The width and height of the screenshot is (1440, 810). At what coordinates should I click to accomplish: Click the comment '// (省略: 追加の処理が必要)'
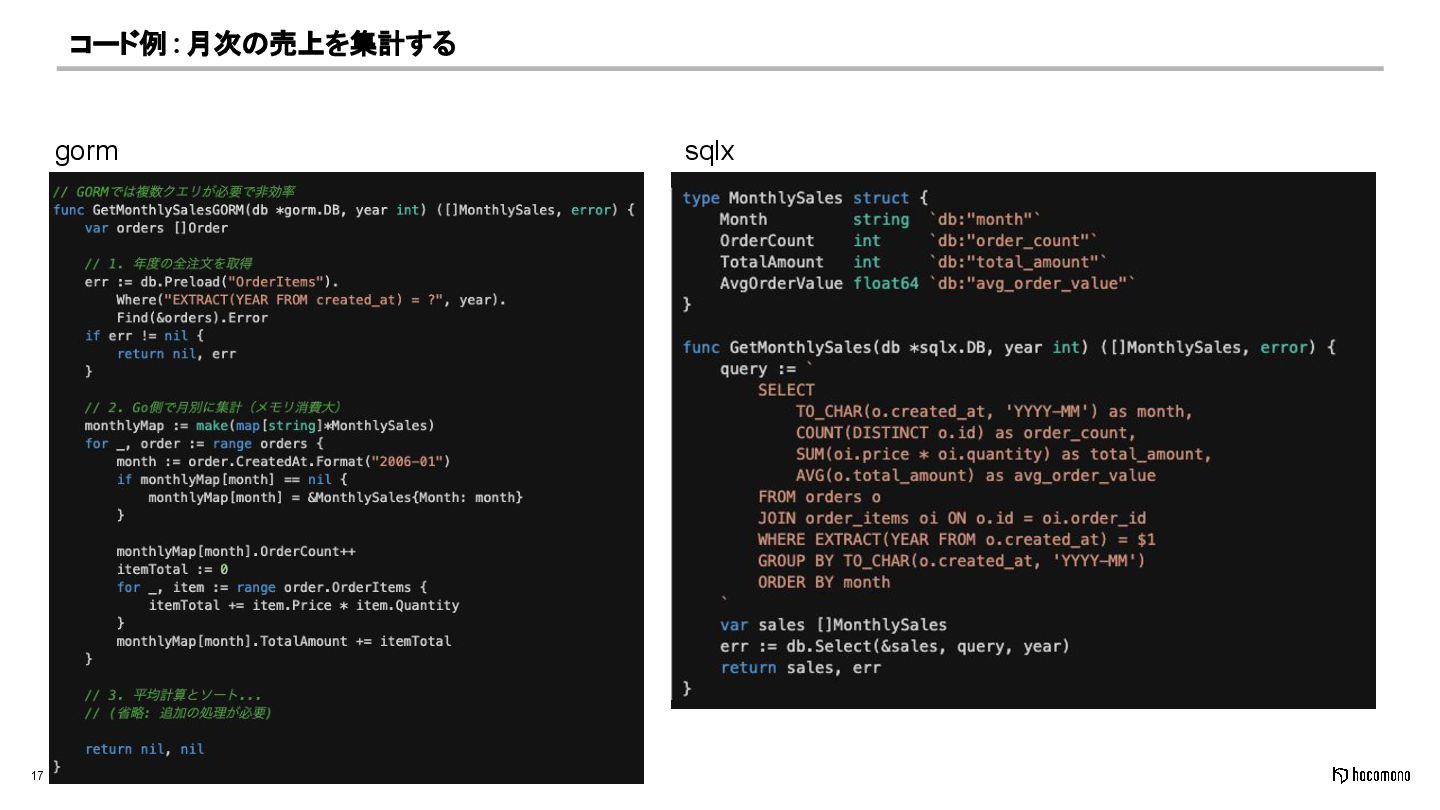[178, 713]
